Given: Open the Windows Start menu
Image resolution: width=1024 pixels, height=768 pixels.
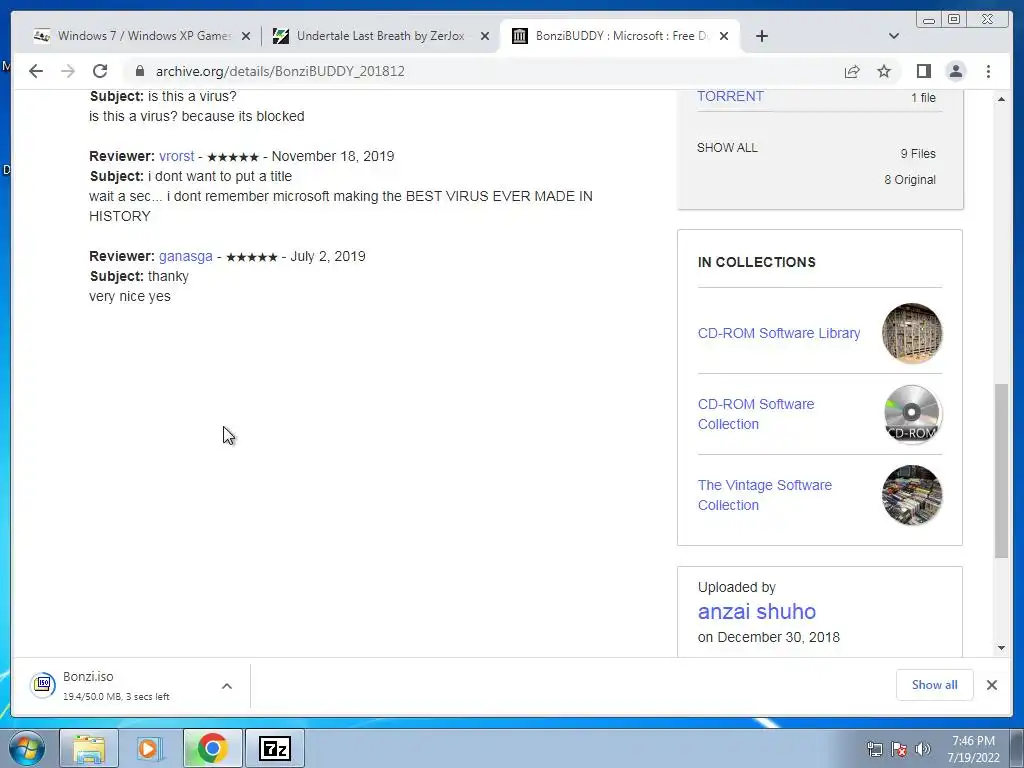Looking at the screenshot, I should pyautogui.click(x=27, y=748).
